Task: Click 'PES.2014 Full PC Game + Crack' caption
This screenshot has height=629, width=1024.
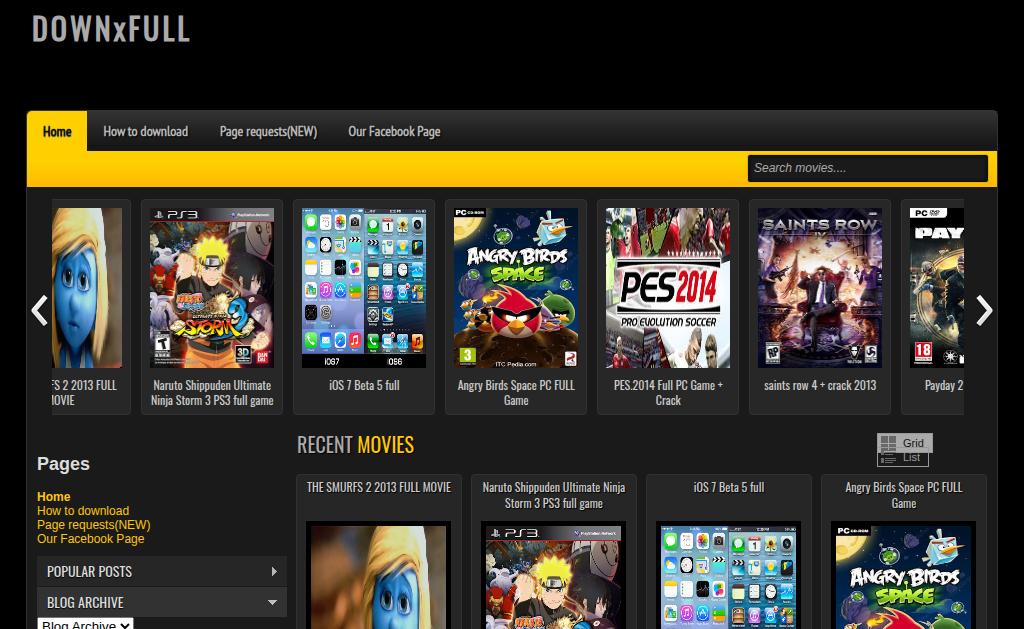Action: coord(668,393)
